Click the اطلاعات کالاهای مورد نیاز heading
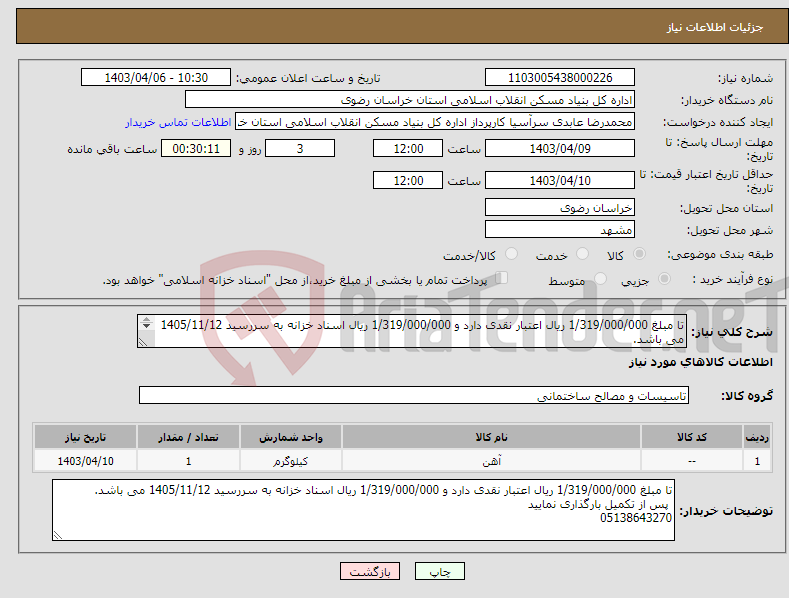This screenshot has height=598, width=789. [x=700, y=362]
